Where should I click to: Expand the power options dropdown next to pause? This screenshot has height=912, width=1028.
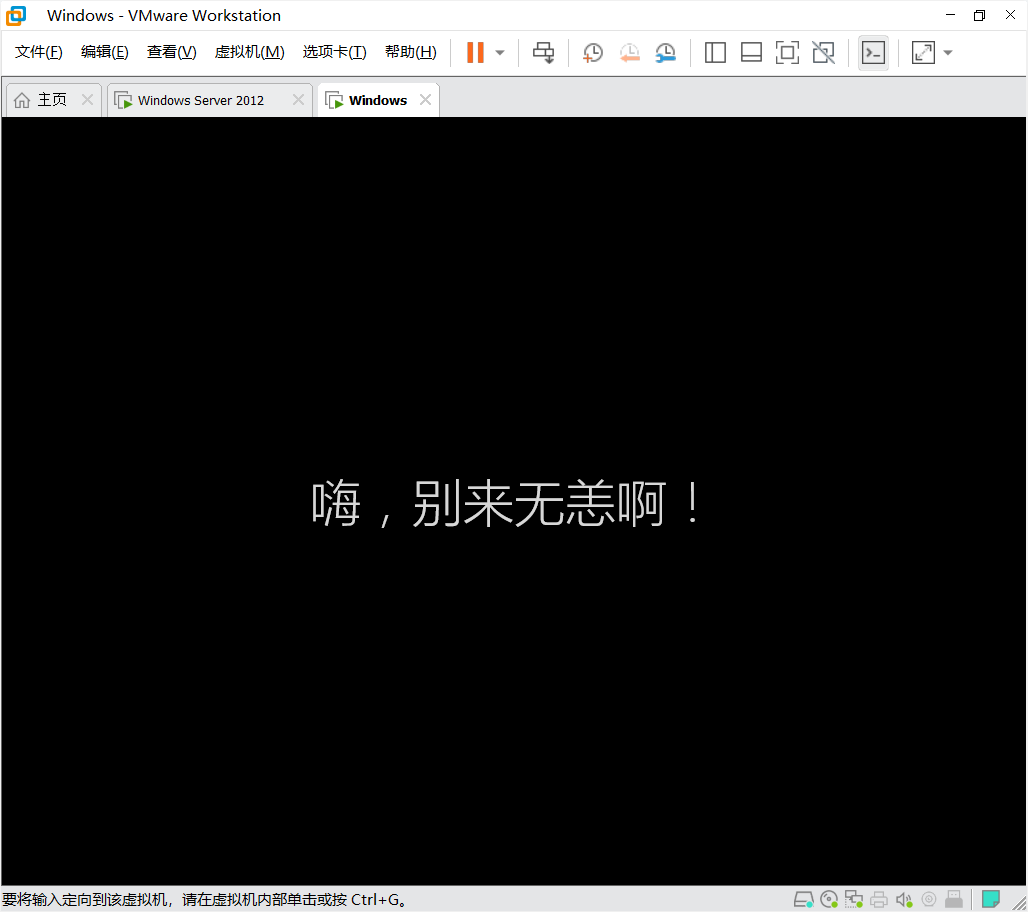click(x=500, y=53)
